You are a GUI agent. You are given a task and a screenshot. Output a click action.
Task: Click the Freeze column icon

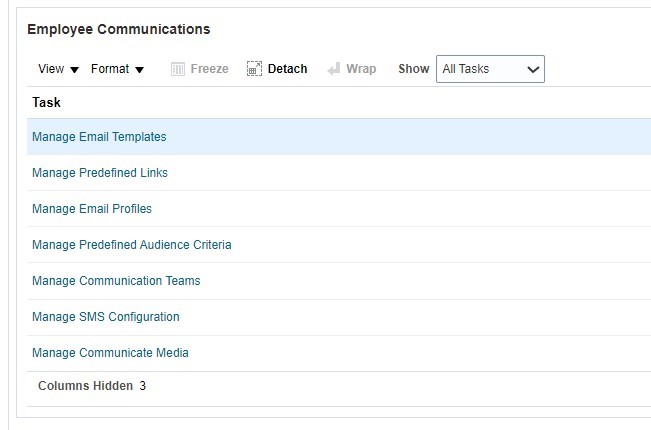click(178, 69)
